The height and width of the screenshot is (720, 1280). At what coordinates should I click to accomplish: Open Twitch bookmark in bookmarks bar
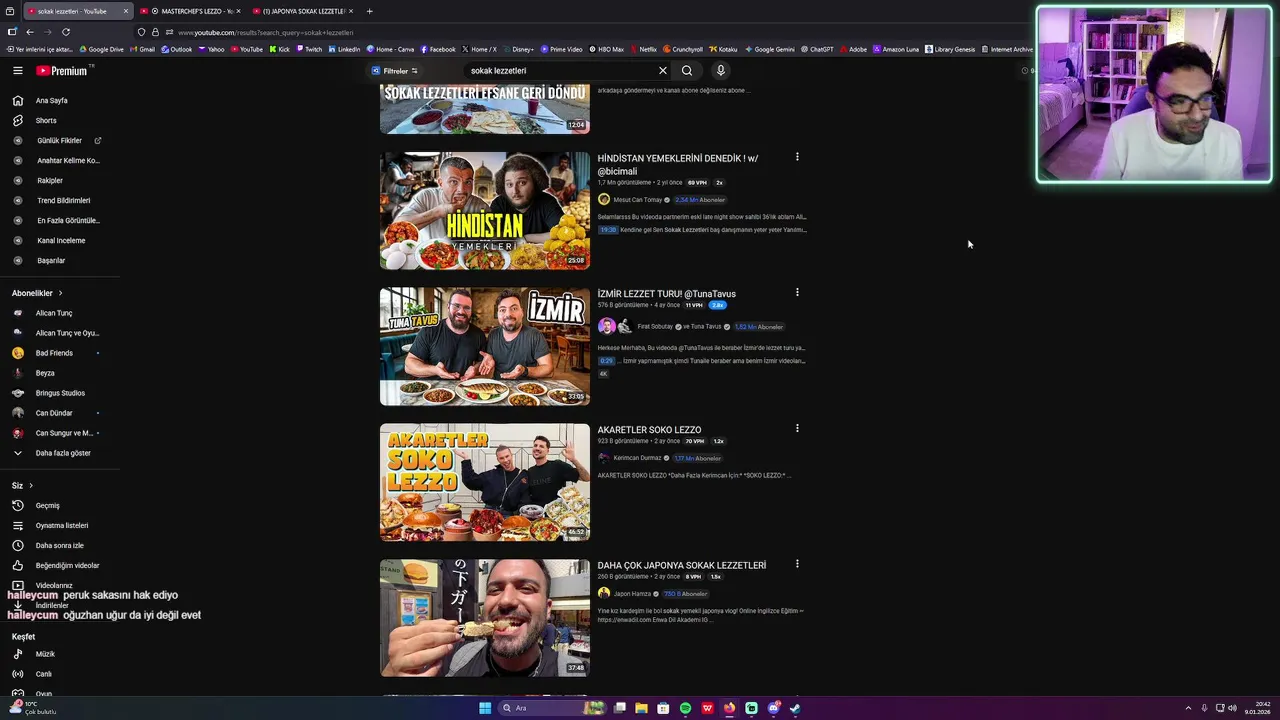point(308,49)
